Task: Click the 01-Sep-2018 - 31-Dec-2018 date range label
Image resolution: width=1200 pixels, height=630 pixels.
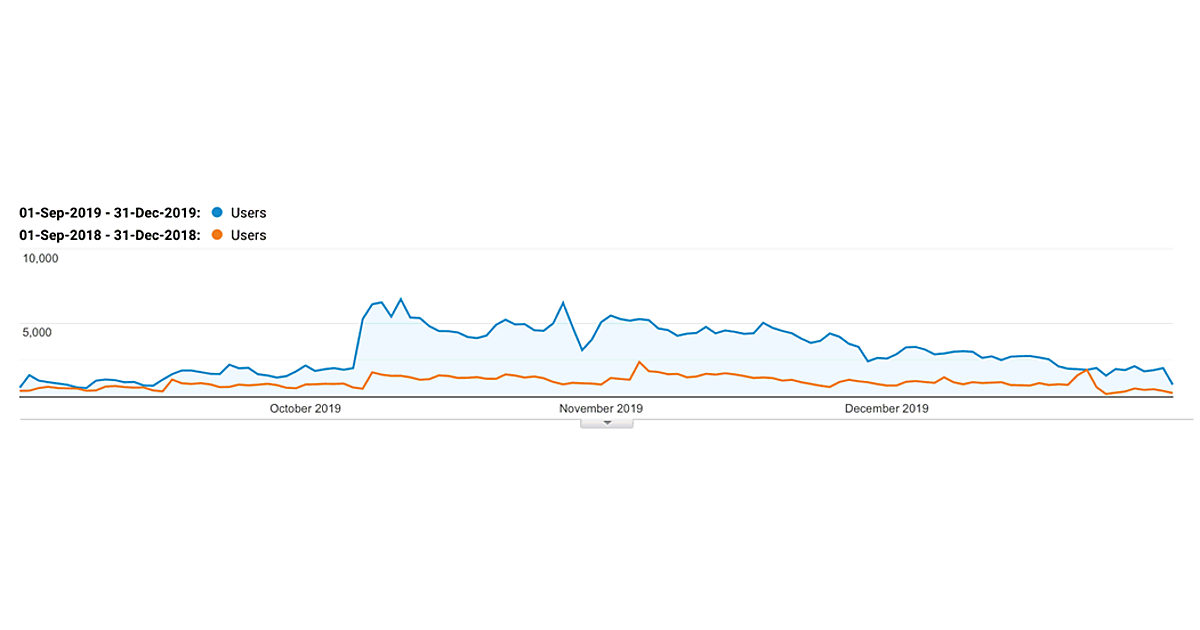Action: point(110,235)
